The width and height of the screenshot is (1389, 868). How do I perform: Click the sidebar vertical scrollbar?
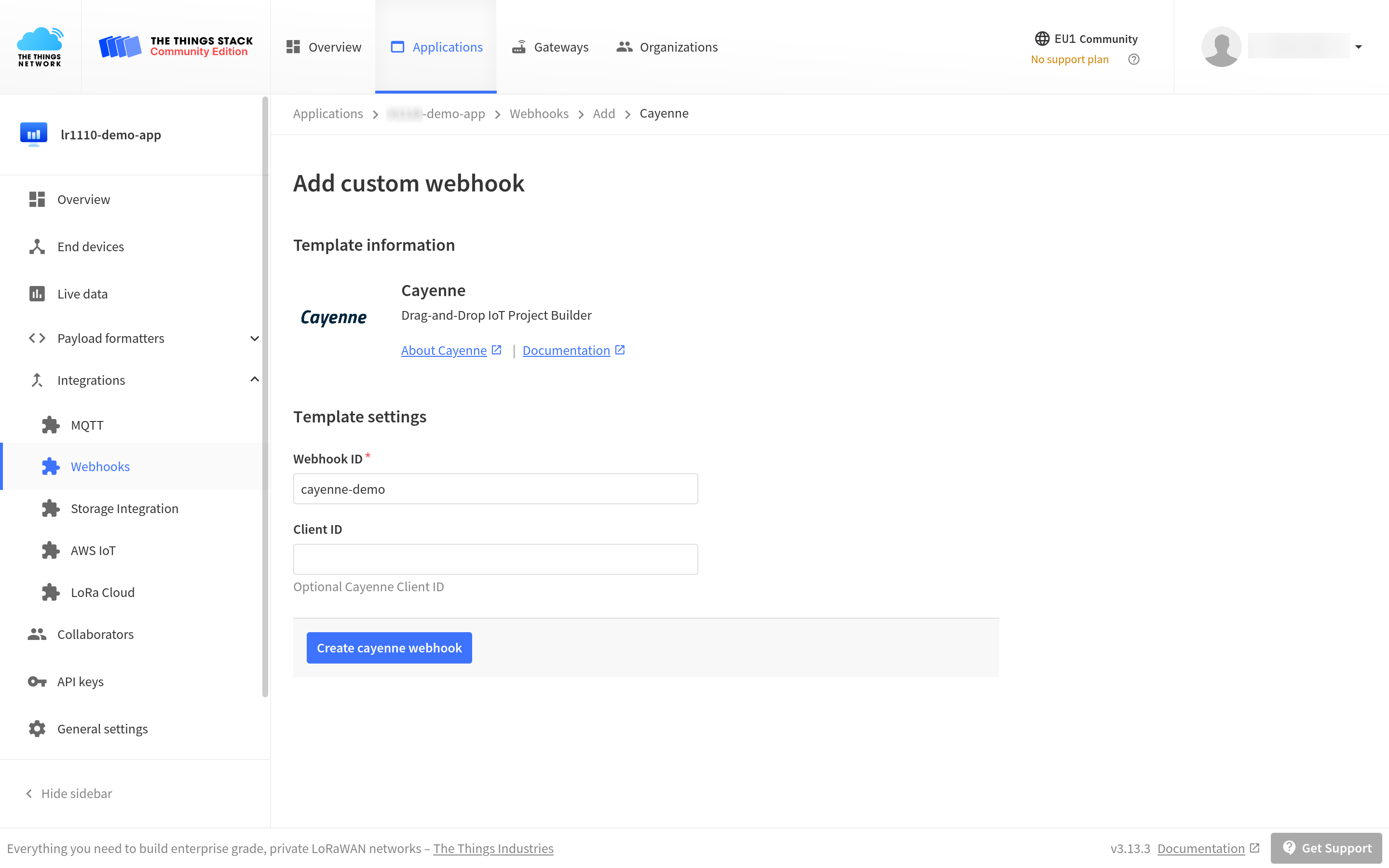tap(265, 397)
